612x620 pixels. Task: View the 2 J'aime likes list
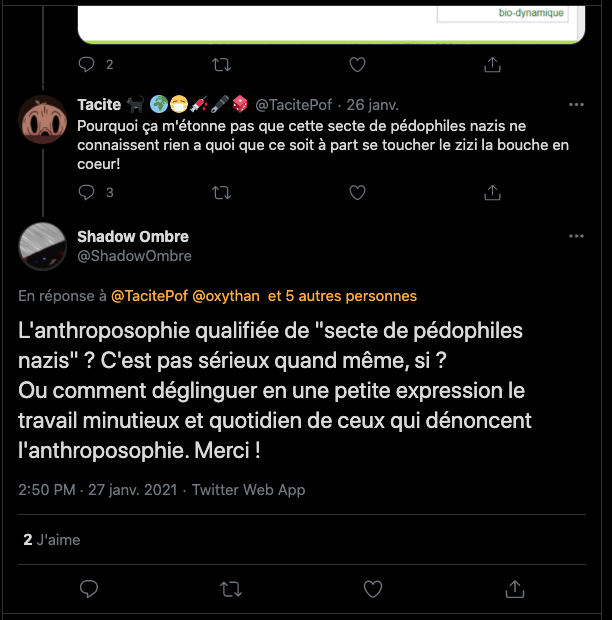tap(51, 539)
